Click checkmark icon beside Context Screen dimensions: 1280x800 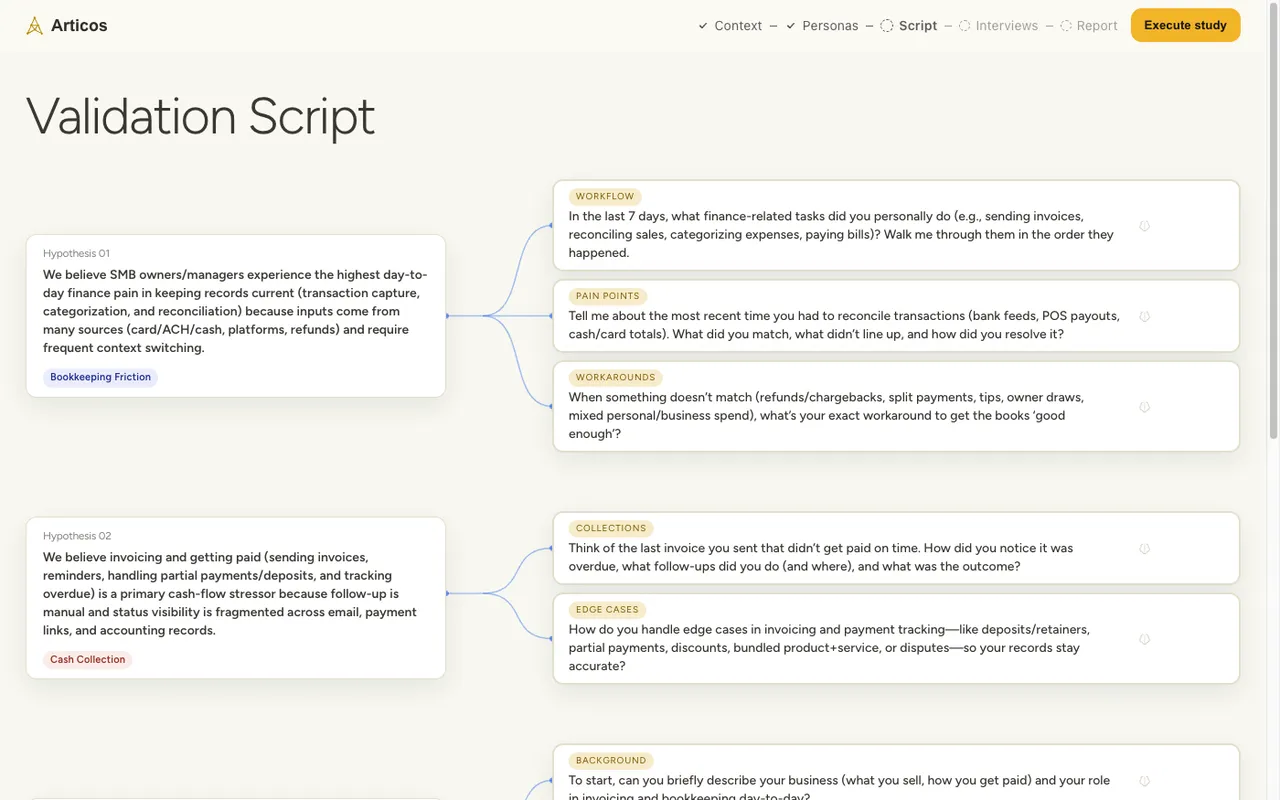click(x=703, y=26)
